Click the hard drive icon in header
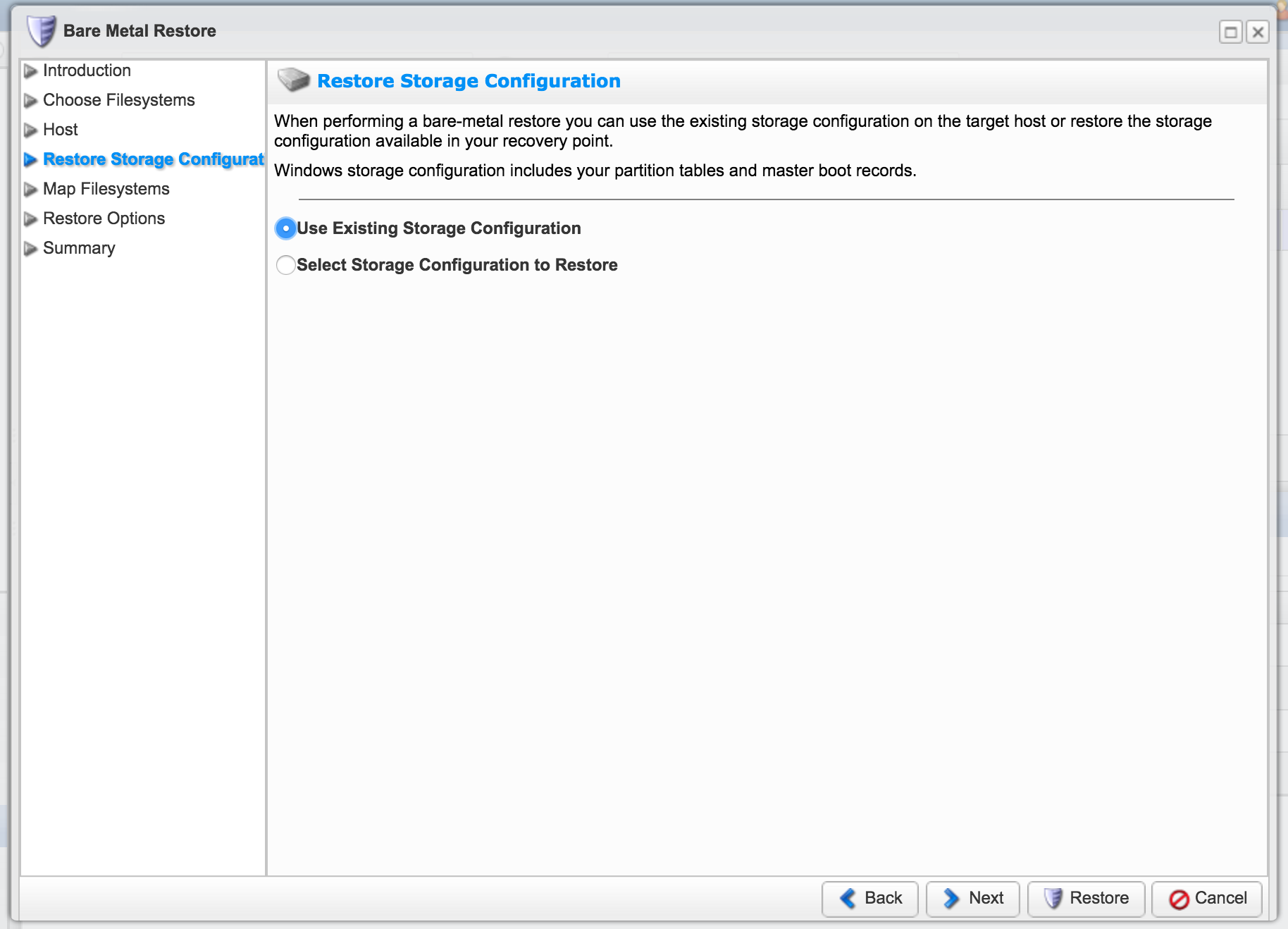This screenshot has height=929, width=1288. click(293, 80)
